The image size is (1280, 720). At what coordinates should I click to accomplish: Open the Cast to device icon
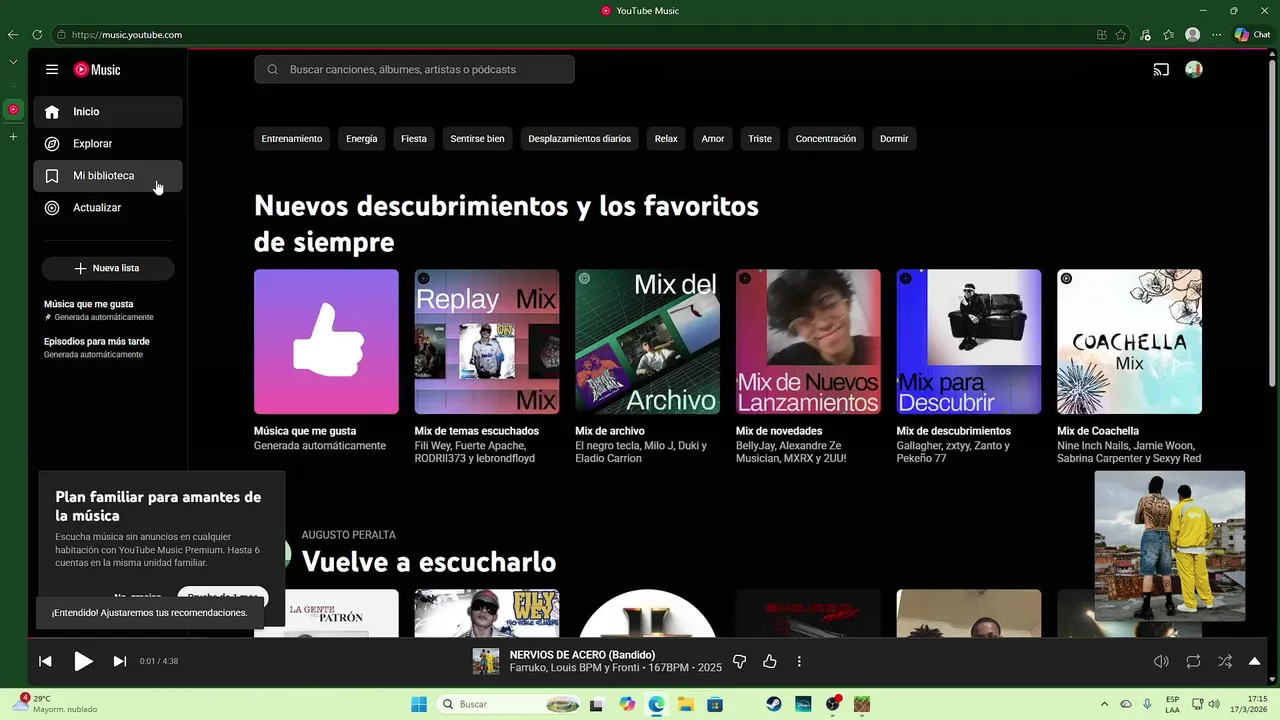pyautogui.click(x=1161, y=70)
